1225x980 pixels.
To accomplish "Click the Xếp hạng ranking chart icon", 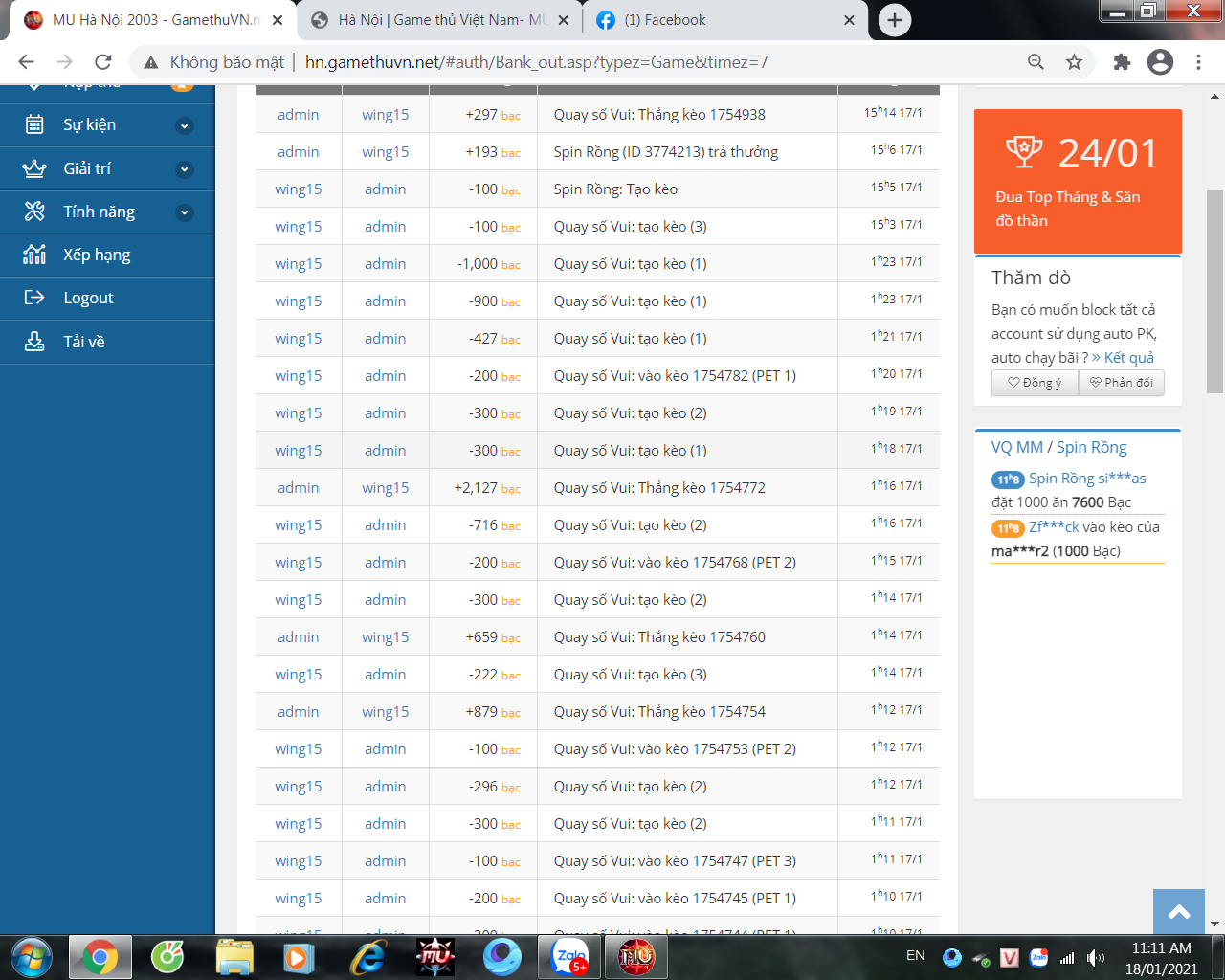I will coord(34,255).
